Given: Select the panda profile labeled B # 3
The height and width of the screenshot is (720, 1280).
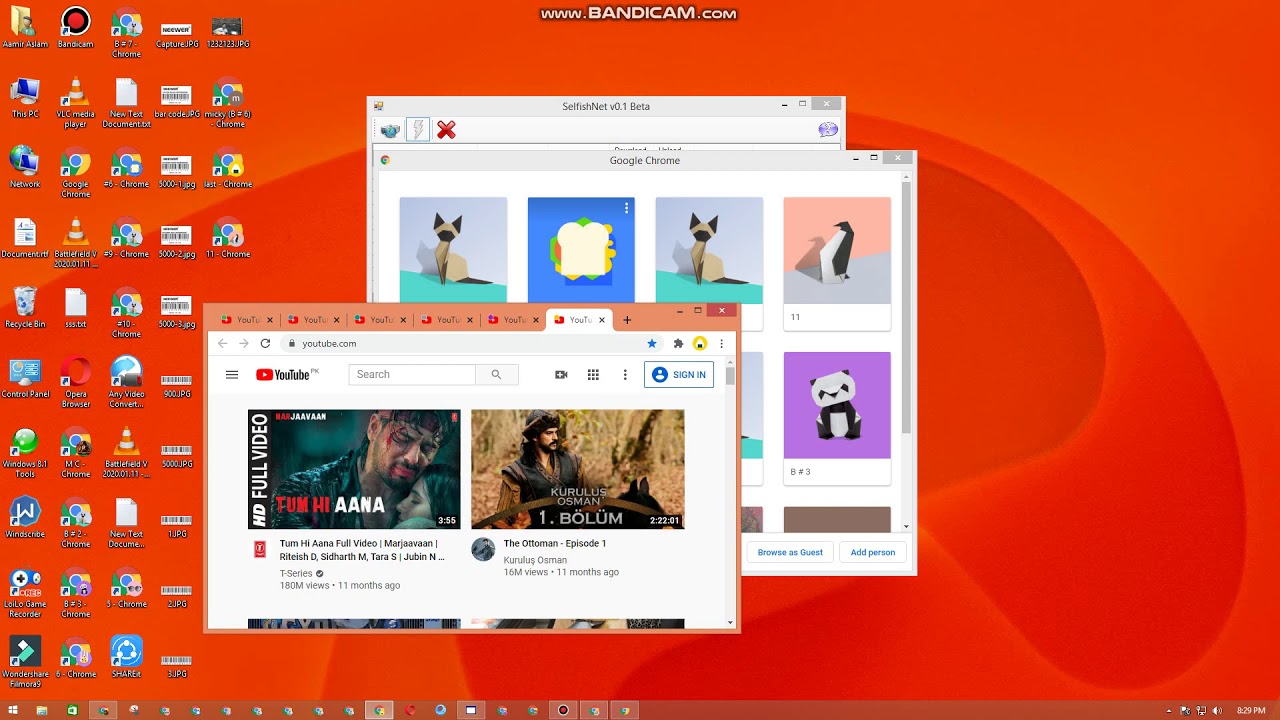Looking at the screenshot, I should point(837,418).
